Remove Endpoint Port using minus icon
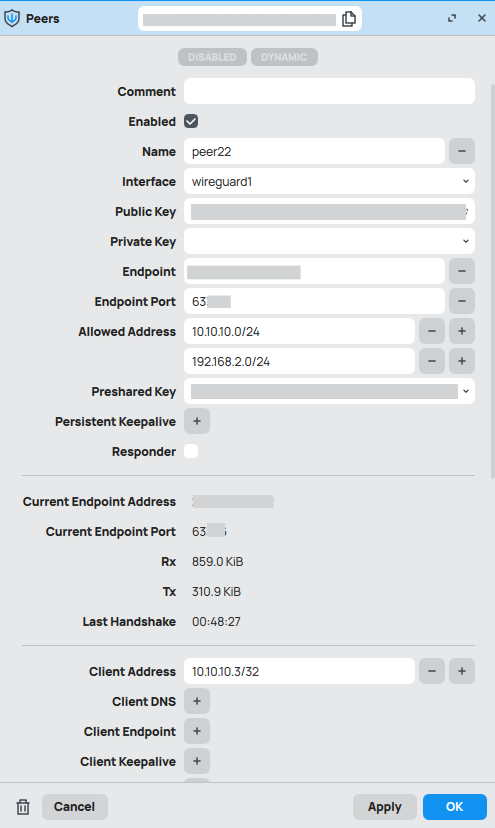 tap(462, 302)
